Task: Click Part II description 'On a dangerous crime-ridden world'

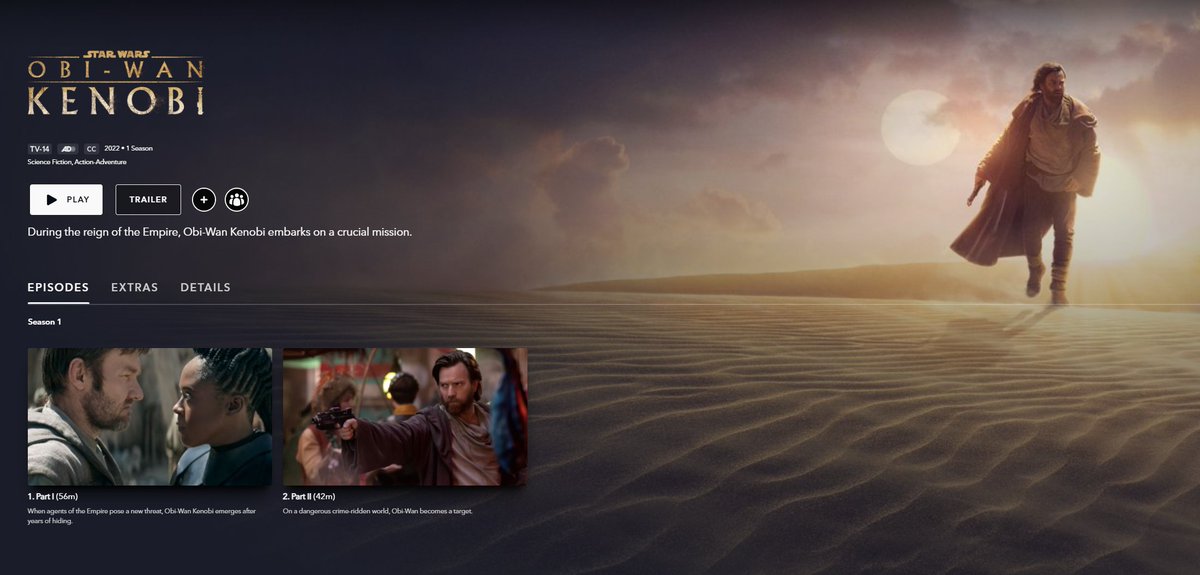Action: pos(378,511)
